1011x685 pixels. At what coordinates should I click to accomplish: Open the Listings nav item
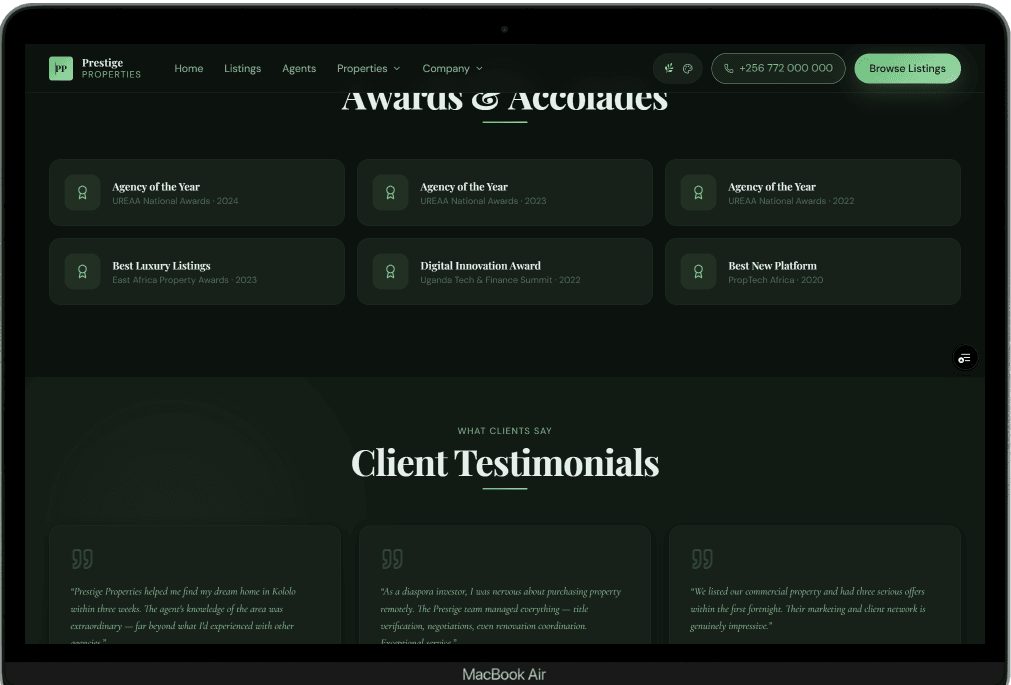(x=242, y=69)
